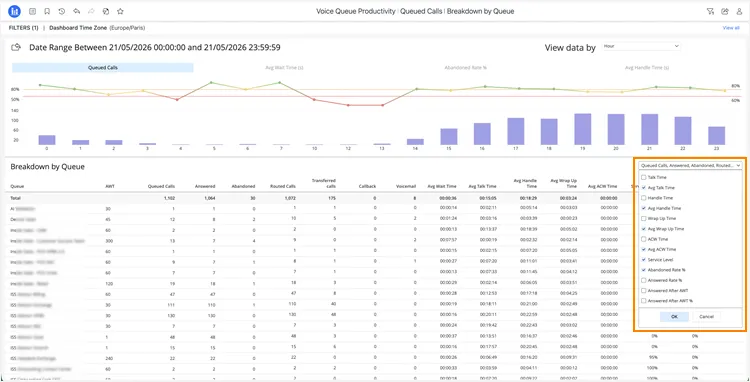Screen dimensions: 750x382
Task: Click the Routed Calls column header
Action: point(283,186)
